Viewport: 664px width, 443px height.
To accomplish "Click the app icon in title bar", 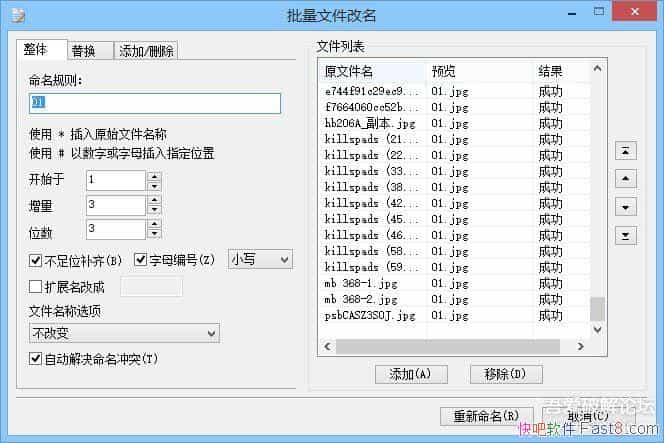I will pos(14,14).
